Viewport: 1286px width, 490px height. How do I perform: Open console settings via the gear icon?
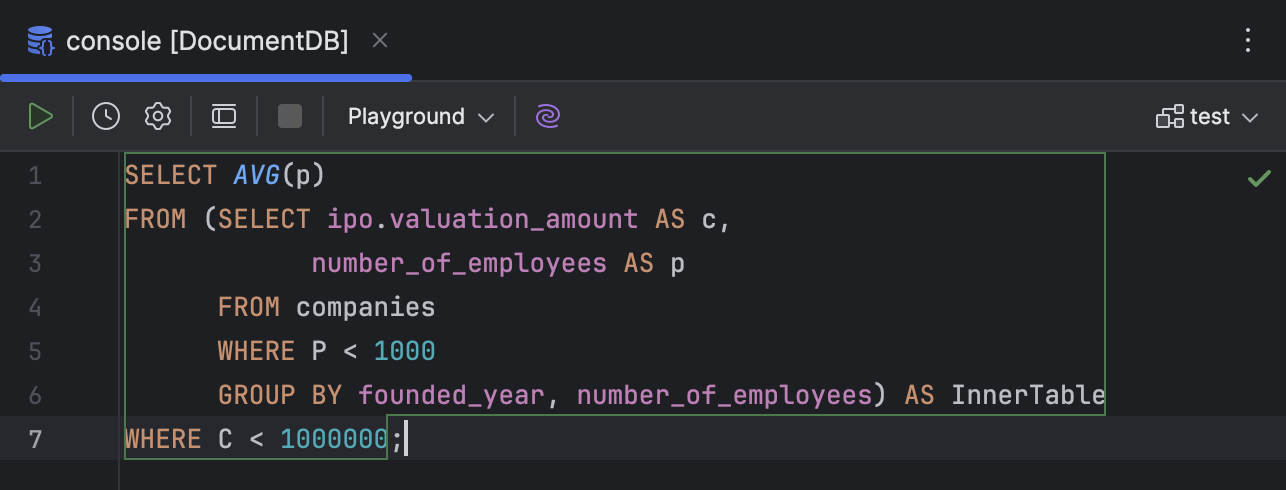click(158, 117)
